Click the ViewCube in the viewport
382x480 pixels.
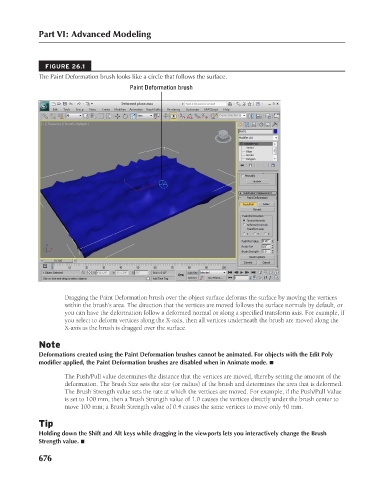[x=223, y=136]
